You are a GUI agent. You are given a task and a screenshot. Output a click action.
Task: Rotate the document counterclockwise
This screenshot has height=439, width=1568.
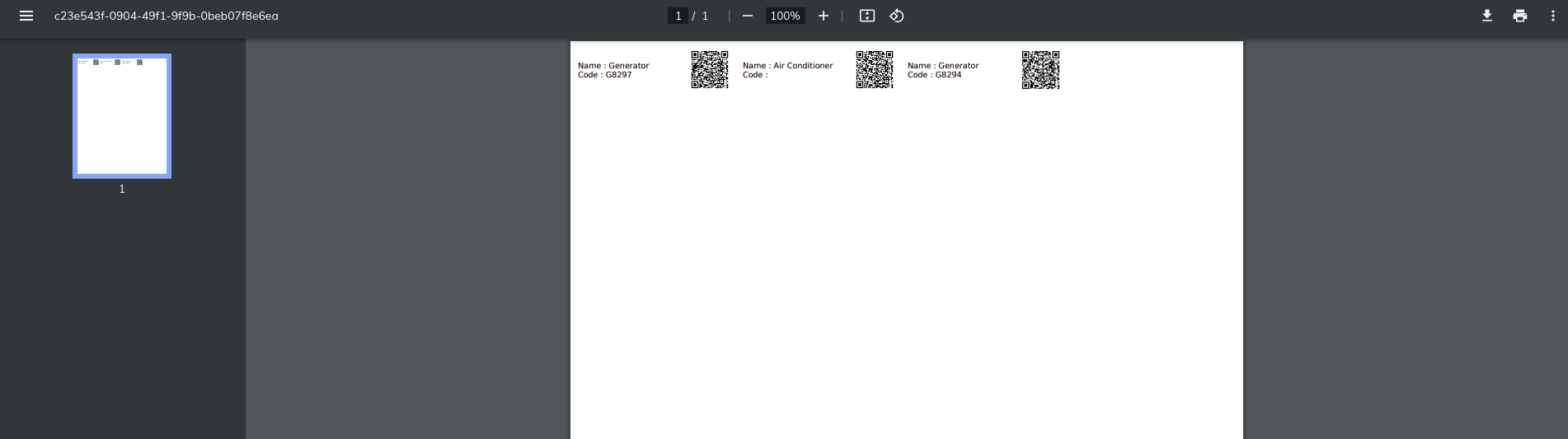897,16
